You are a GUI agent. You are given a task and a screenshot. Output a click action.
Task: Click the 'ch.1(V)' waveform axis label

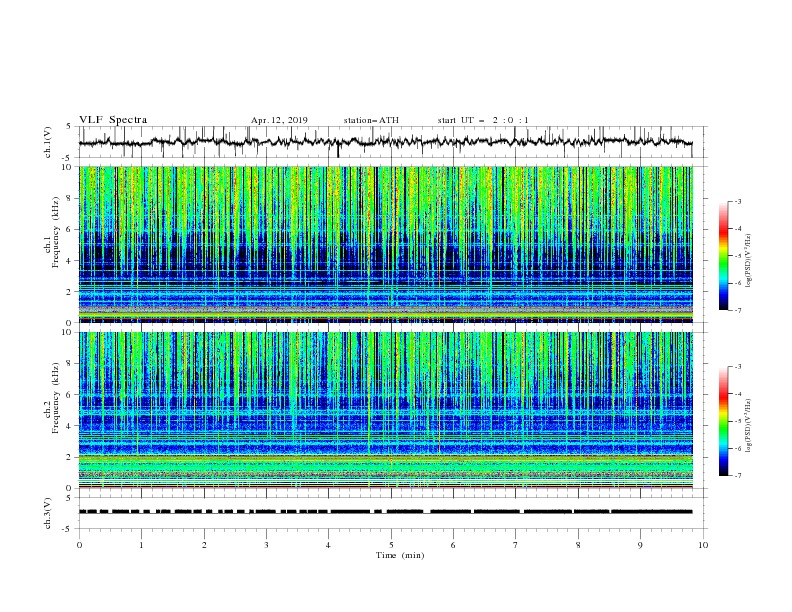click(x=48, y=142)
